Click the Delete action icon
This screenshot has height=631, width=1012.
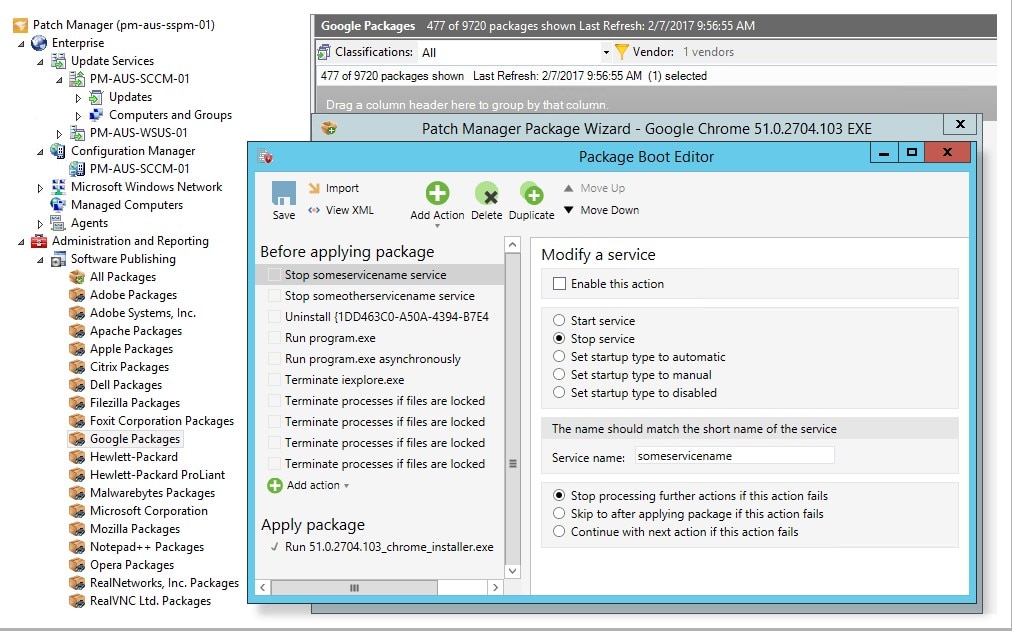pos(487,194)
